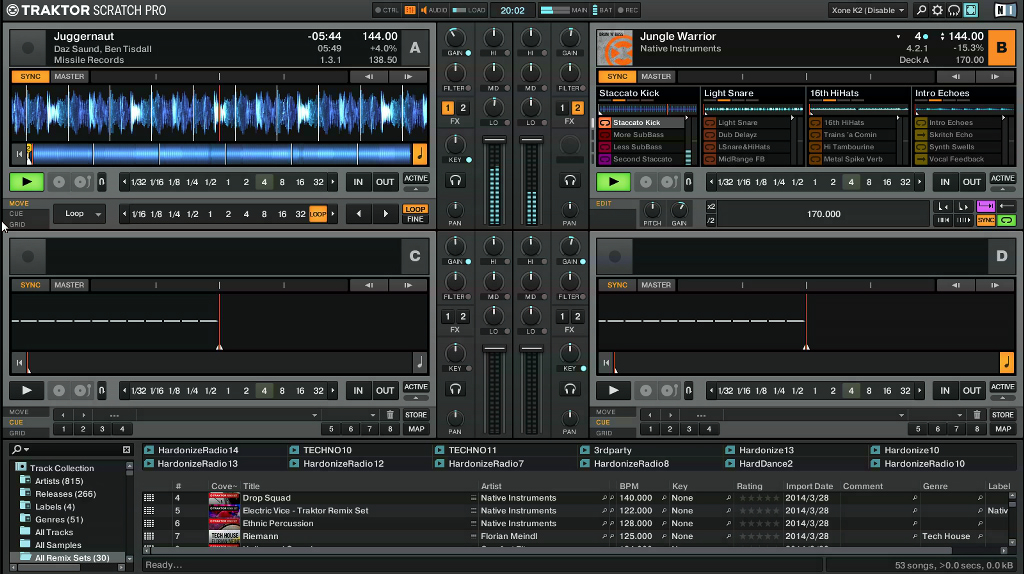Click Deck B headphone cue button in mixer
This screenshot has width=1024, height=574.
coord(570,180)
